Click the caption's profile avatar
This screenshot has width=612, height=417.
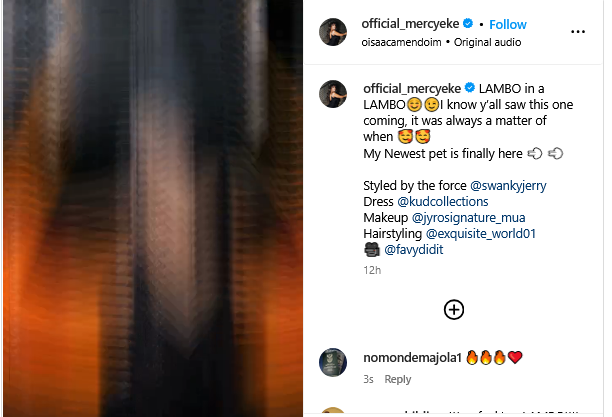click(333, 94)
